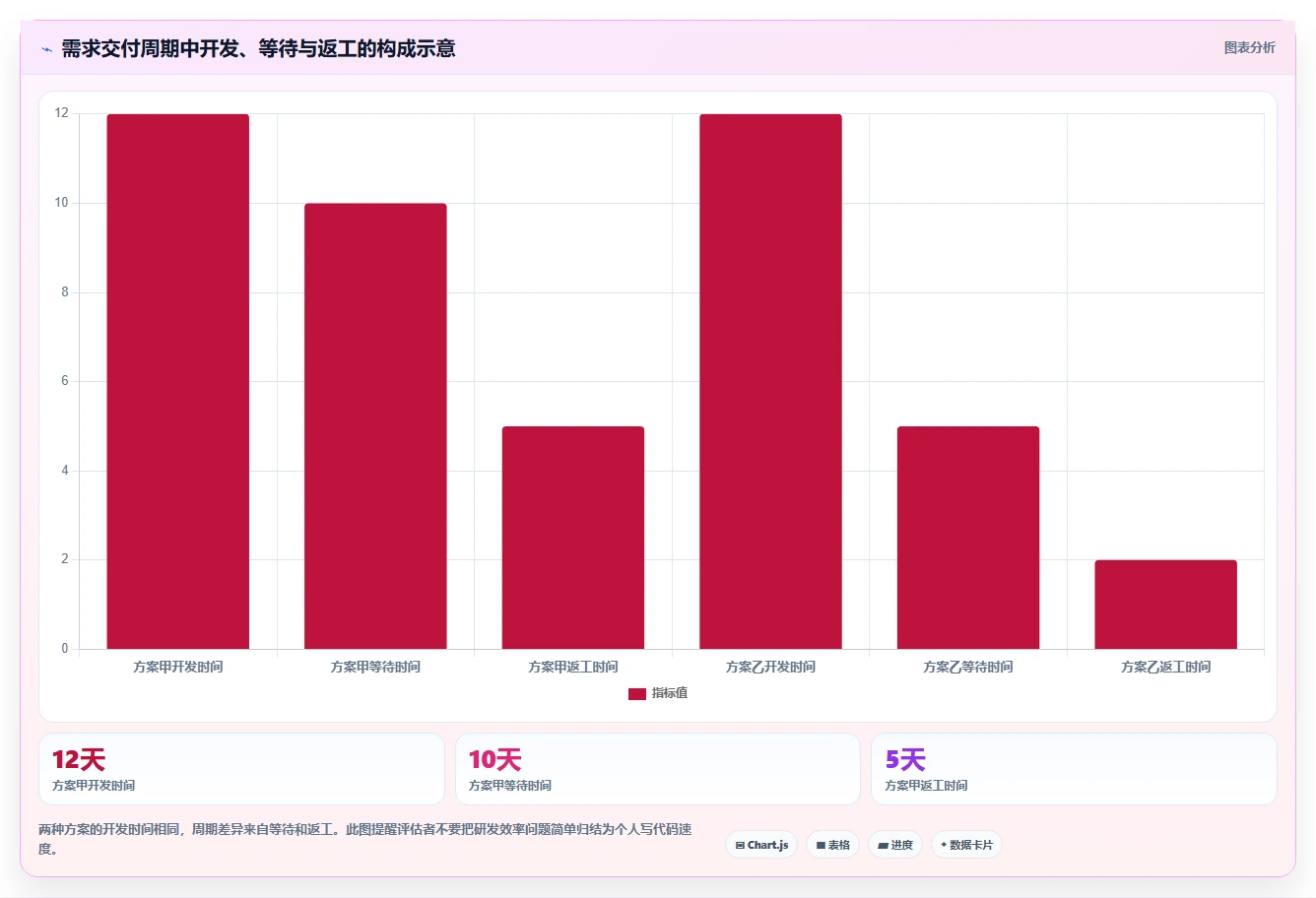The image size is (1316, 898).
Task: Click the 10天 stat card value
Action: [x=494, y=760]
